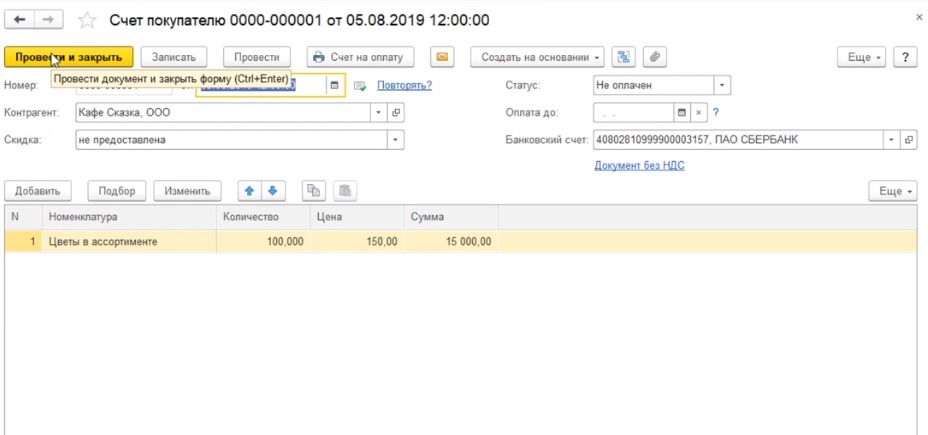Image resolution: width=928 pixels, height=435 pixels.
Task: Open the 'Документ без НДС' link
Action: click(x=639, y=165)
